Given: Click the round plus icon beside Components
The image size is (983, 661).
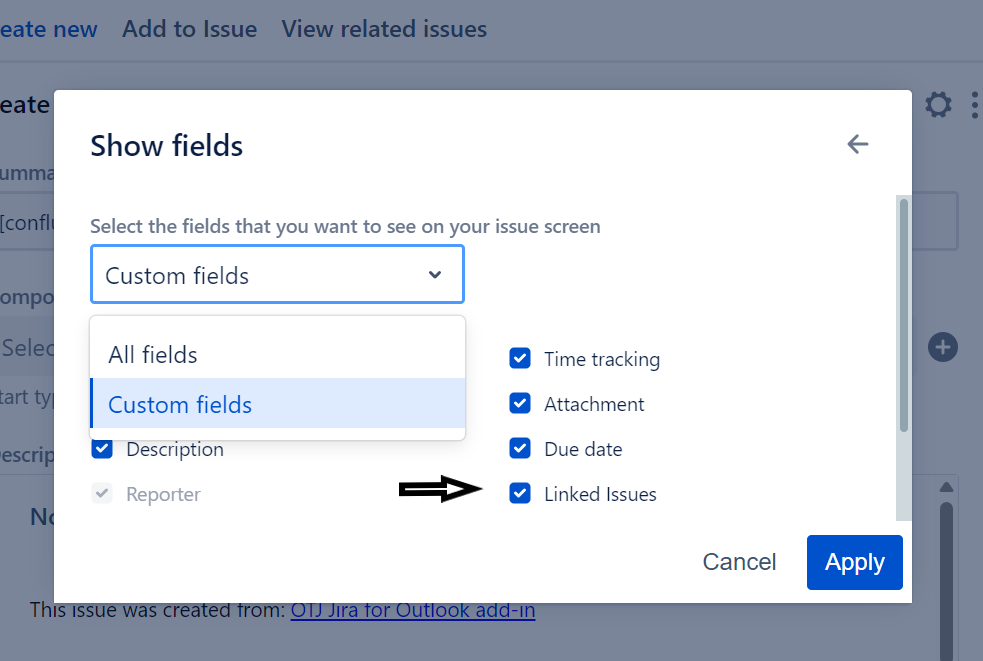Looking at the screenshot, I should (943, 347).
